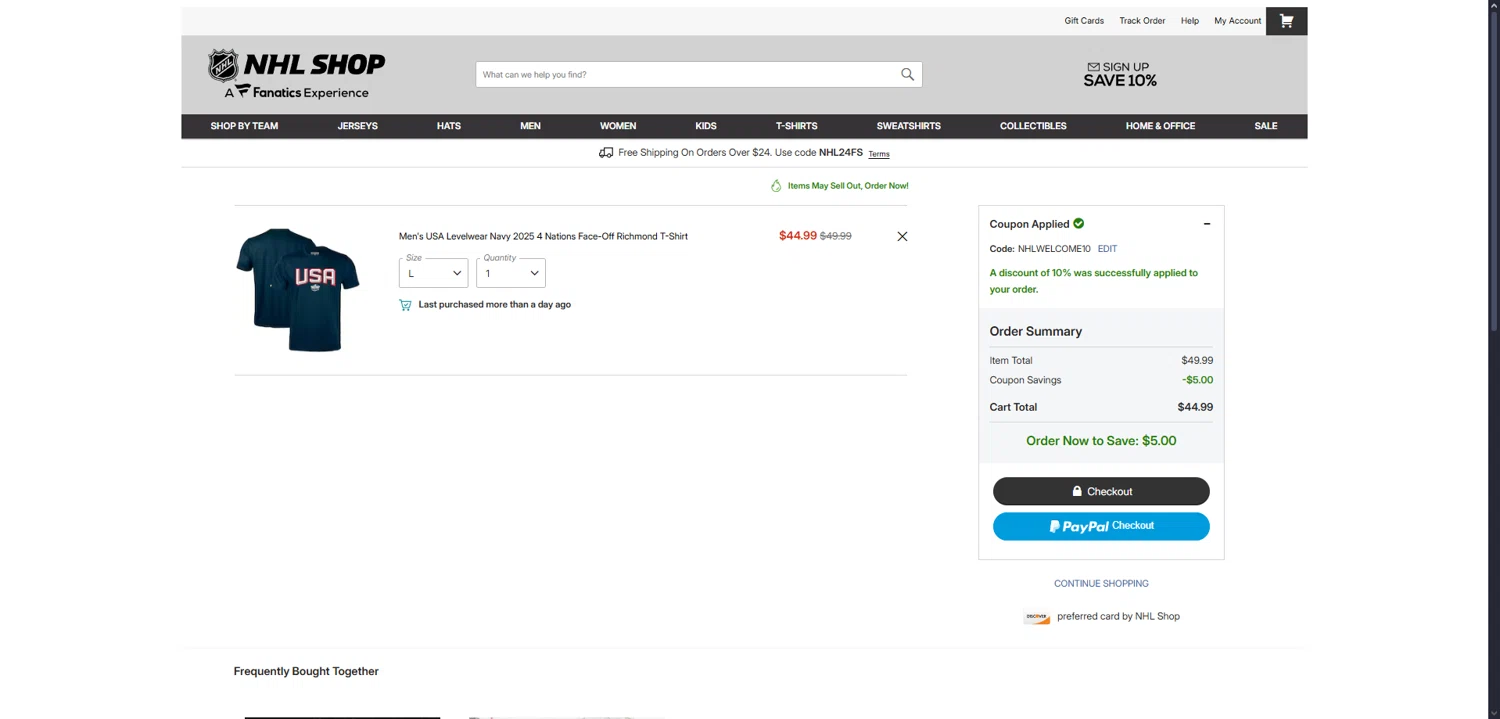Open the Hats menu
The height and width of the screenshot is (719, 1500).
click(449, 126)
